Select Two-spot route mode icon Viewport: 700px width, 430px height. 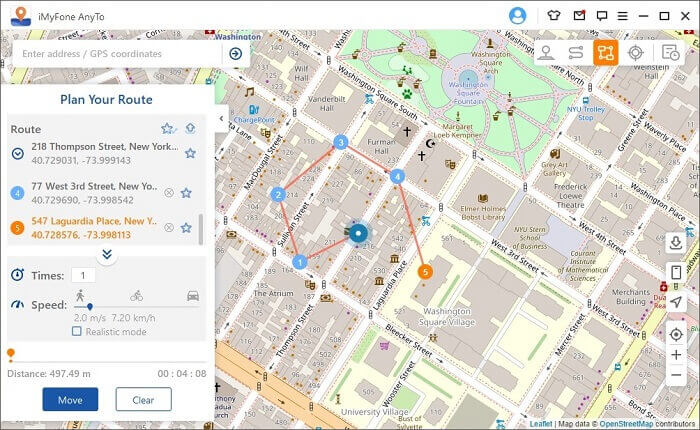(x=576, y=53)
